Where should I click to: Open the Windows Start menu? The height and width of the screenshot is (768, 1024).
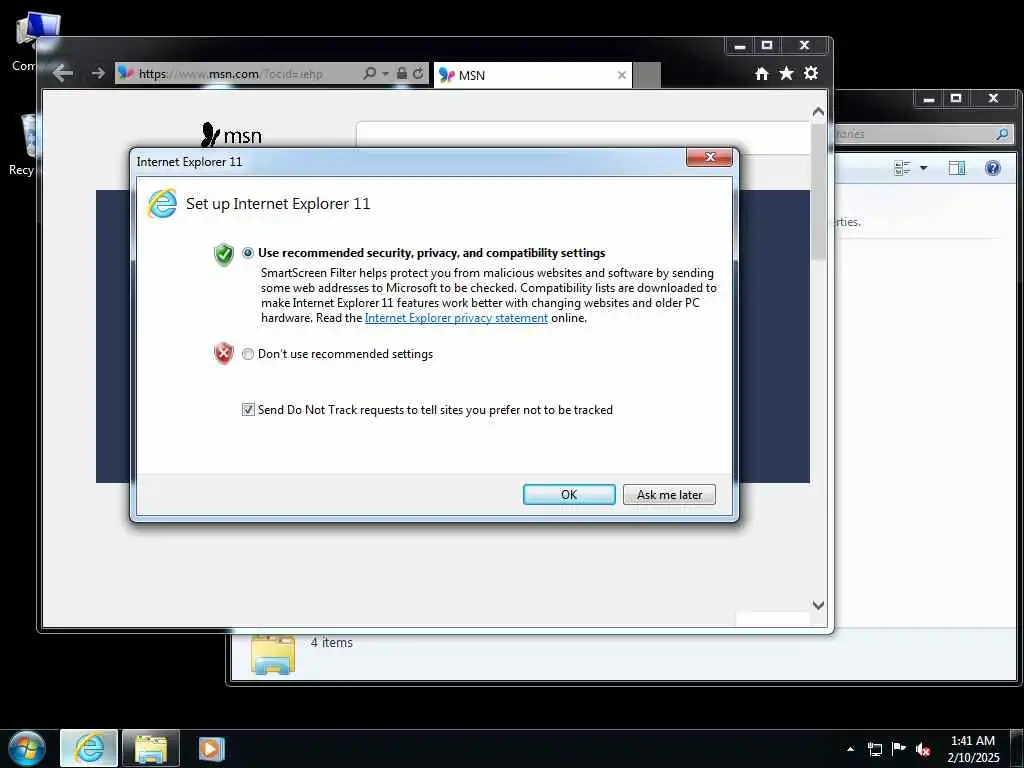coord(26,748)
